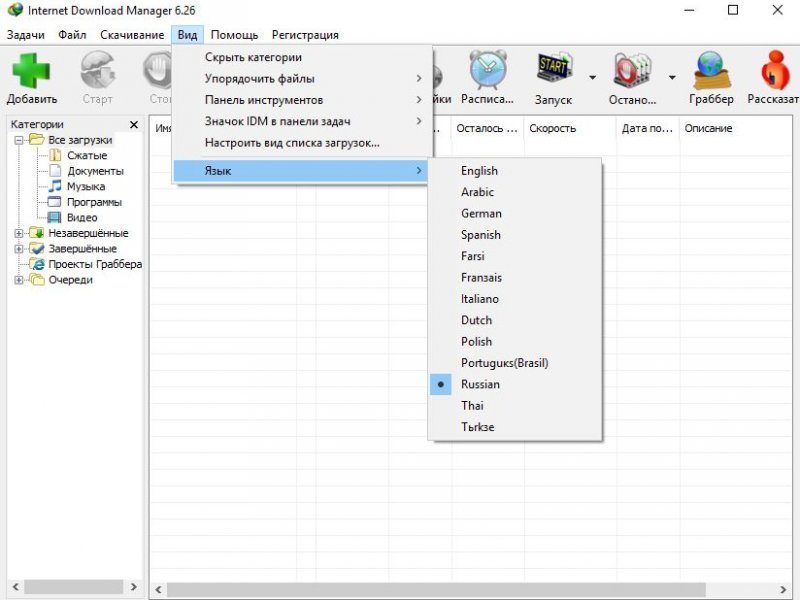Sort by the Осталось column header
Image resolution: width=800 pixels, height=600 pixels.
tap(487, 129)
